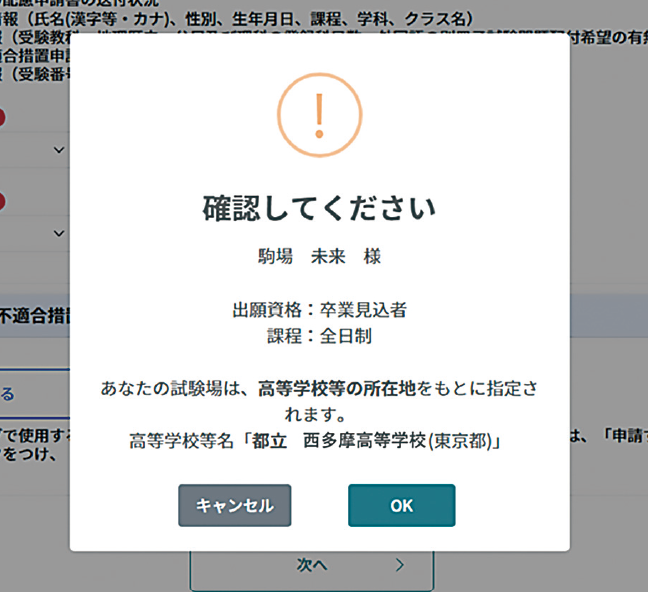
Task: Click the 次へ button behind the dialog
Action: tap(312, 570)
